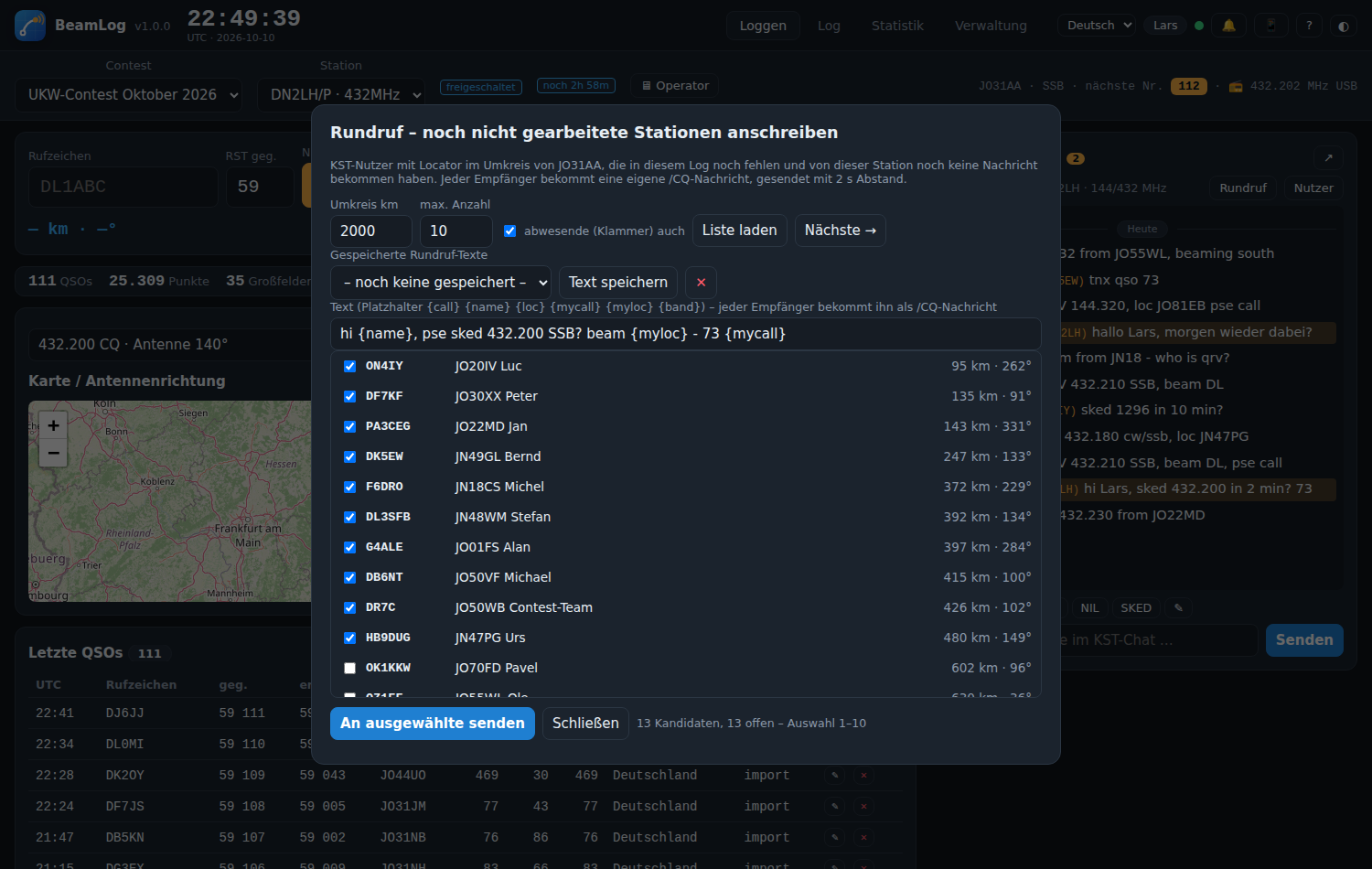
Task: Edit the DF7JS QSO row pencil icon
Action: 834,807
